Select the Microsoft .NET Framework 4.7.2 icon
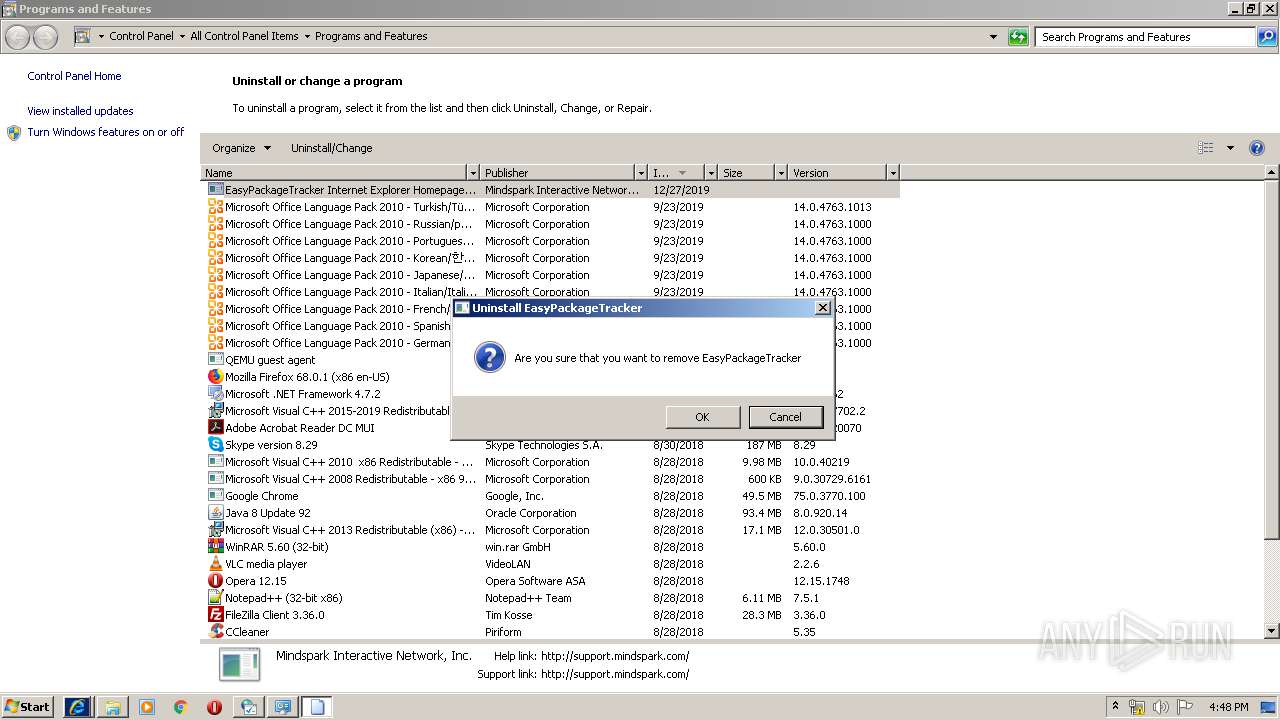The width and height of the screenshot is (1280, 720). [215, 394]
